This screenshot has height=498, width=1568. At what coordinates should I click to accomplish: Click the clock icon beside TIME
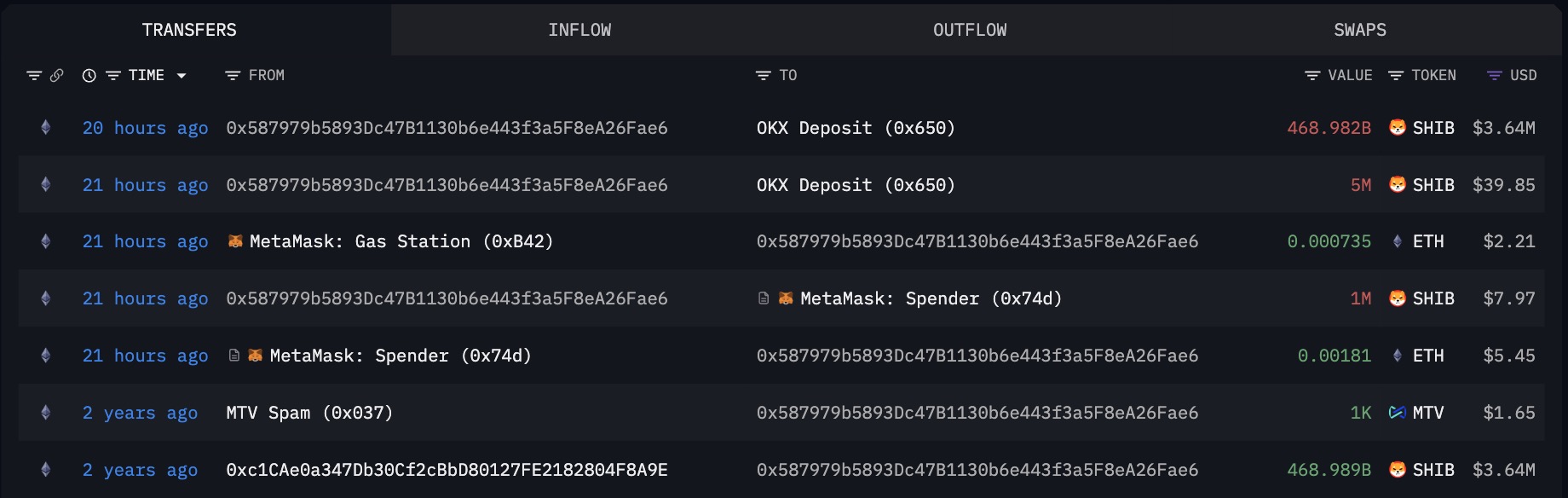89,76
